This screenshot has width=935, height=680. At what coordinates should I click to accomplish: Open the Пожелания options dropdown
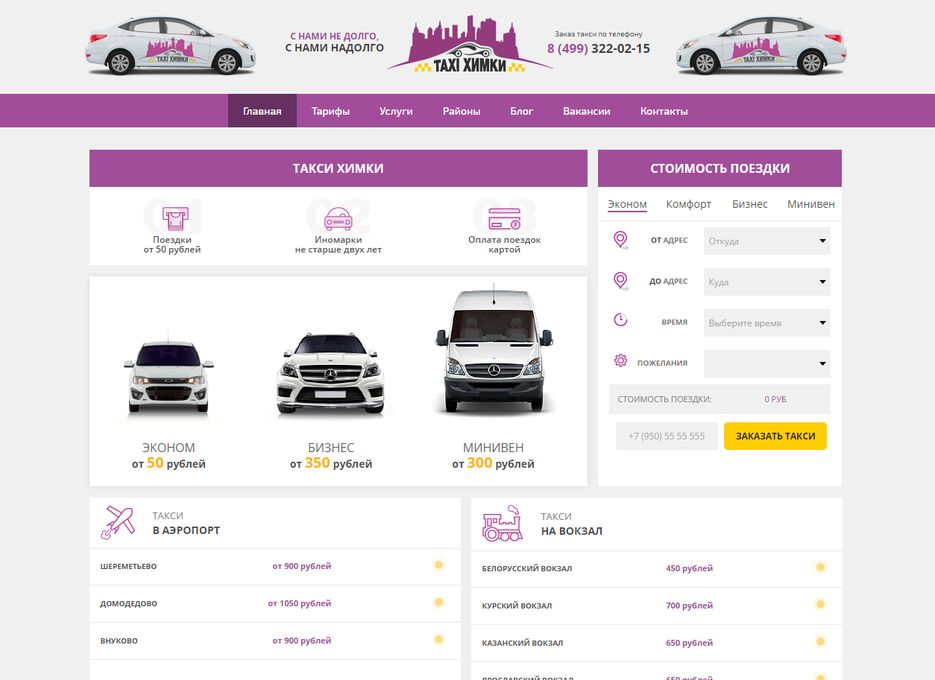point(767,363)
